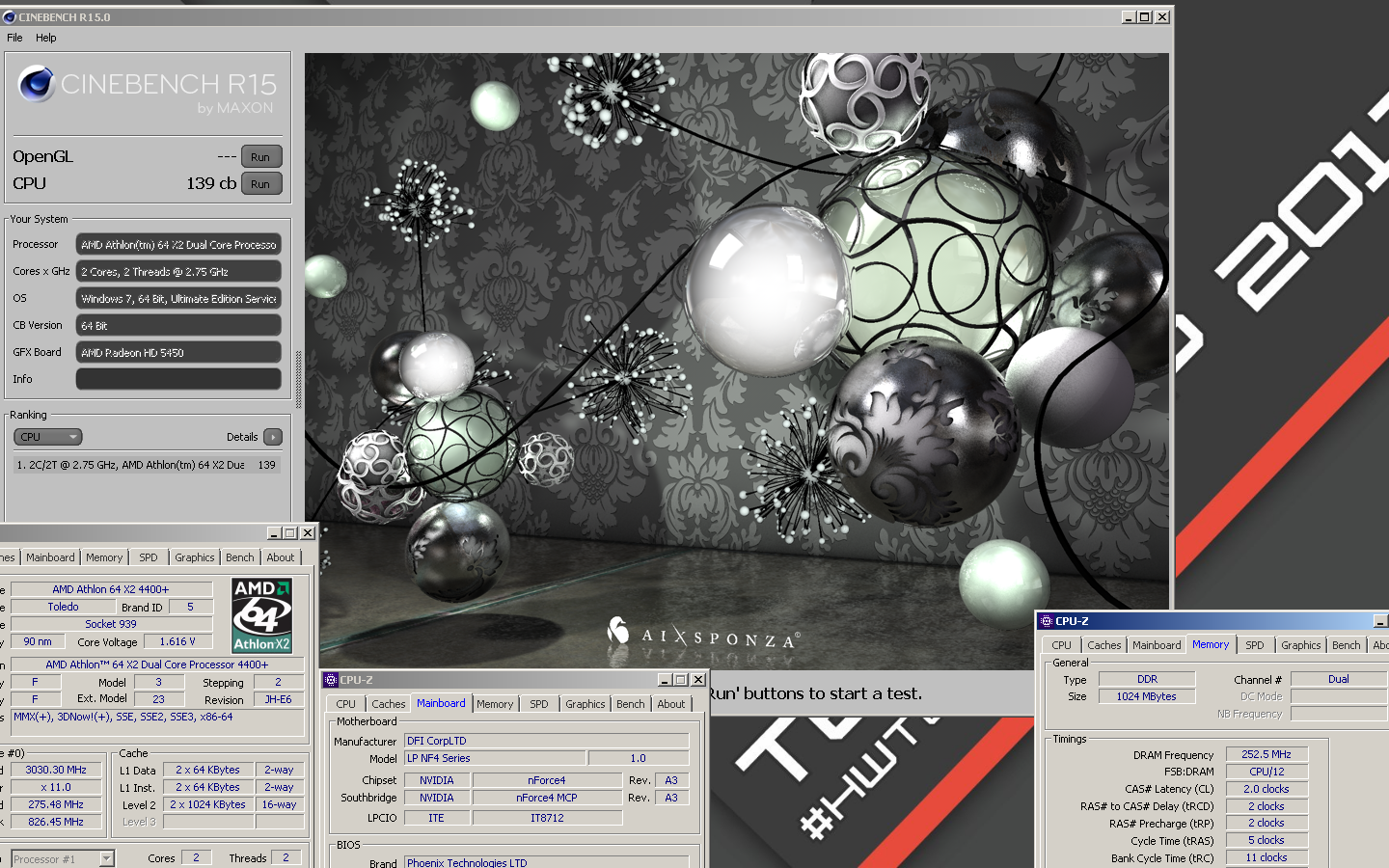The width and height of the screenshot is (1389, 868).
Task: Click the AMD Athlon X2 logo image
Action: (x=261, y=615)
